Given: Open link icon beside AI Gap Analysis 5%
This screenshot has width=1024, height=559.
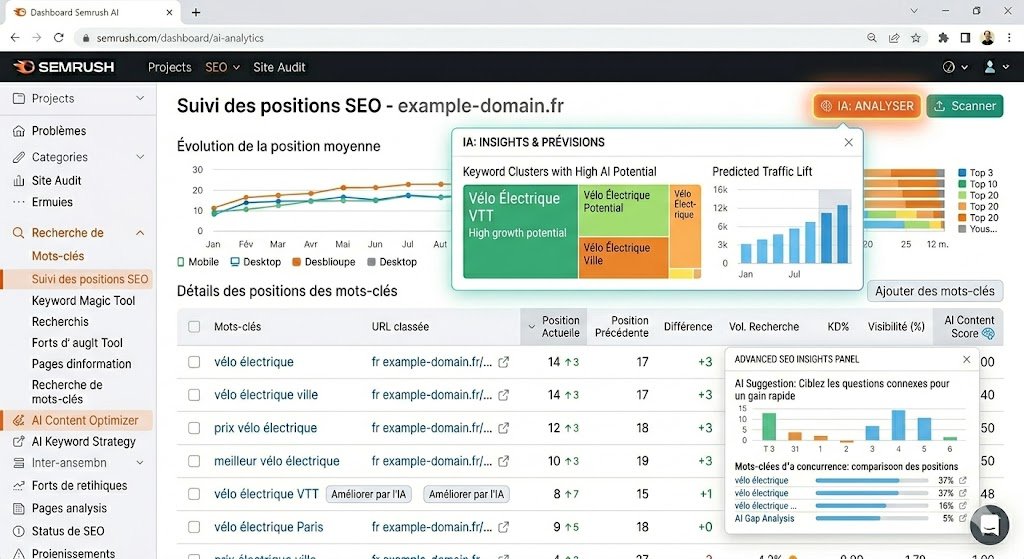Looking at the screenshot, I should 963,518.
